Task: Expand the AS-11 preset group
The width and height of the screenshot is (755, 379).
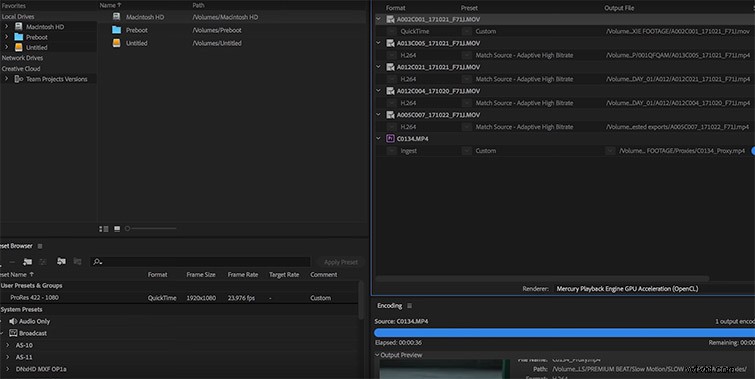Action: pos(7,357)
